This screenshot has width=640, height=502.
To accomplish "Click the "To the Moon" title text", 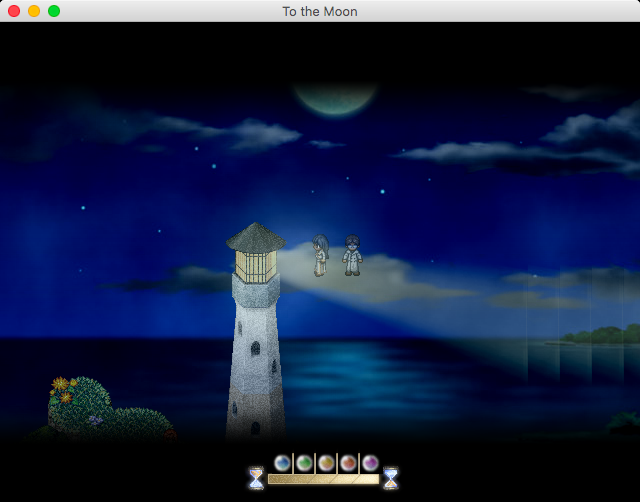I will pyautogui.click(x=320, y=11).
